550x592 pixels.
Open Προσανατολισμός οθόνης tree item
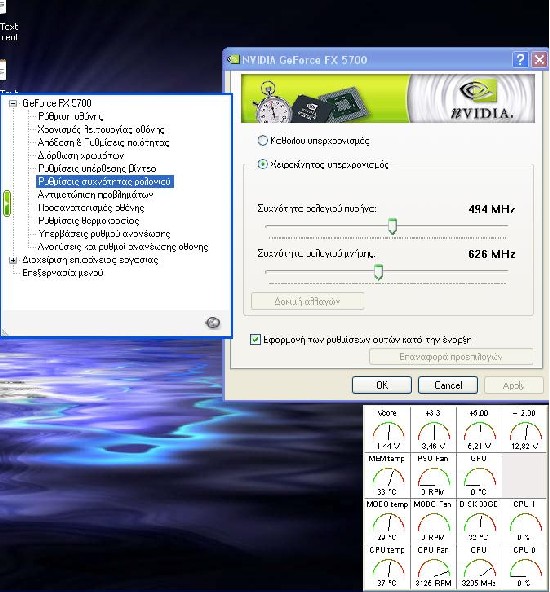point(91,208)
